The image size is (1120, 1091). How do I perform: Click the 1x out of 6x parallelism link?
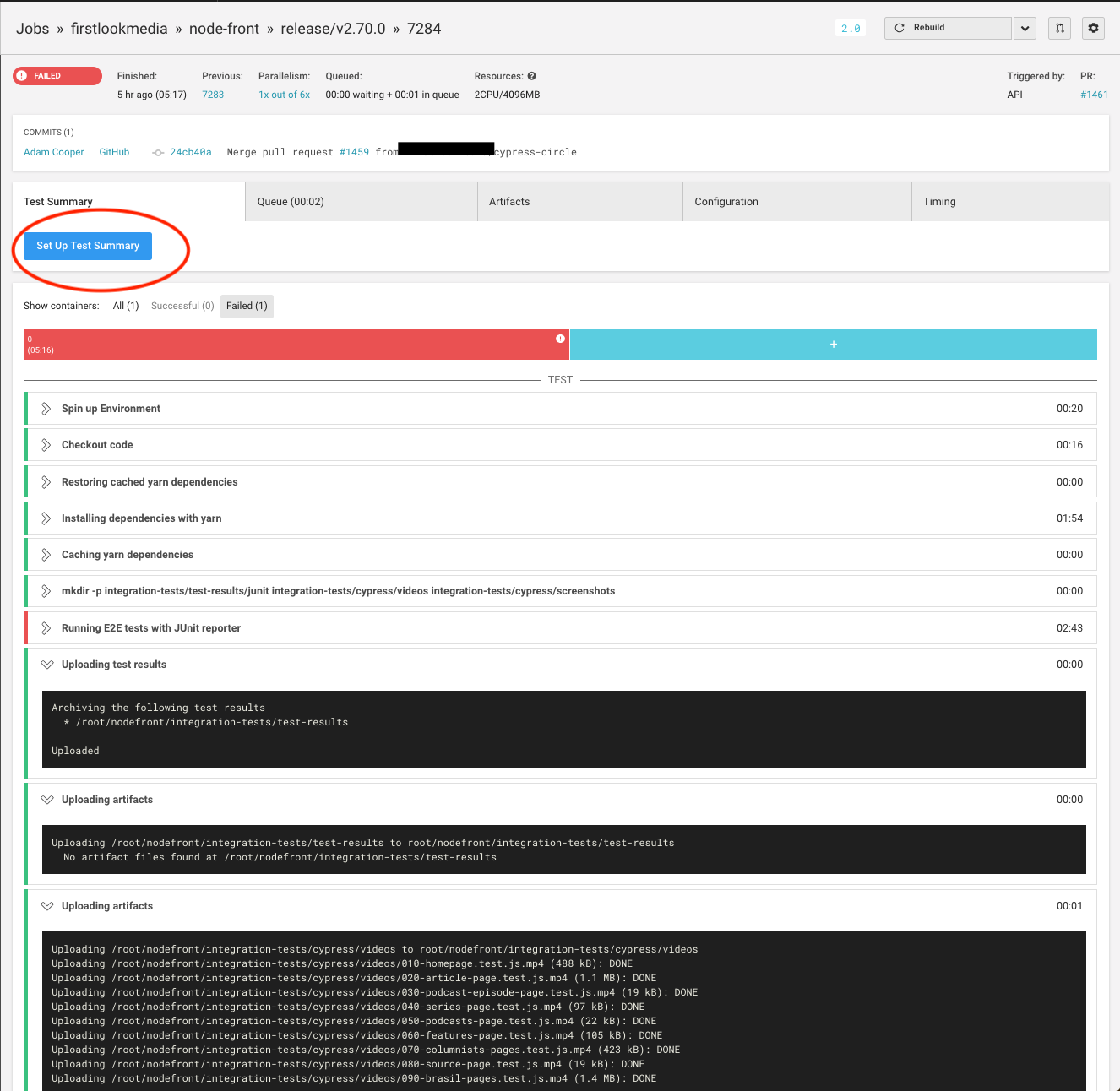[284, 95]
